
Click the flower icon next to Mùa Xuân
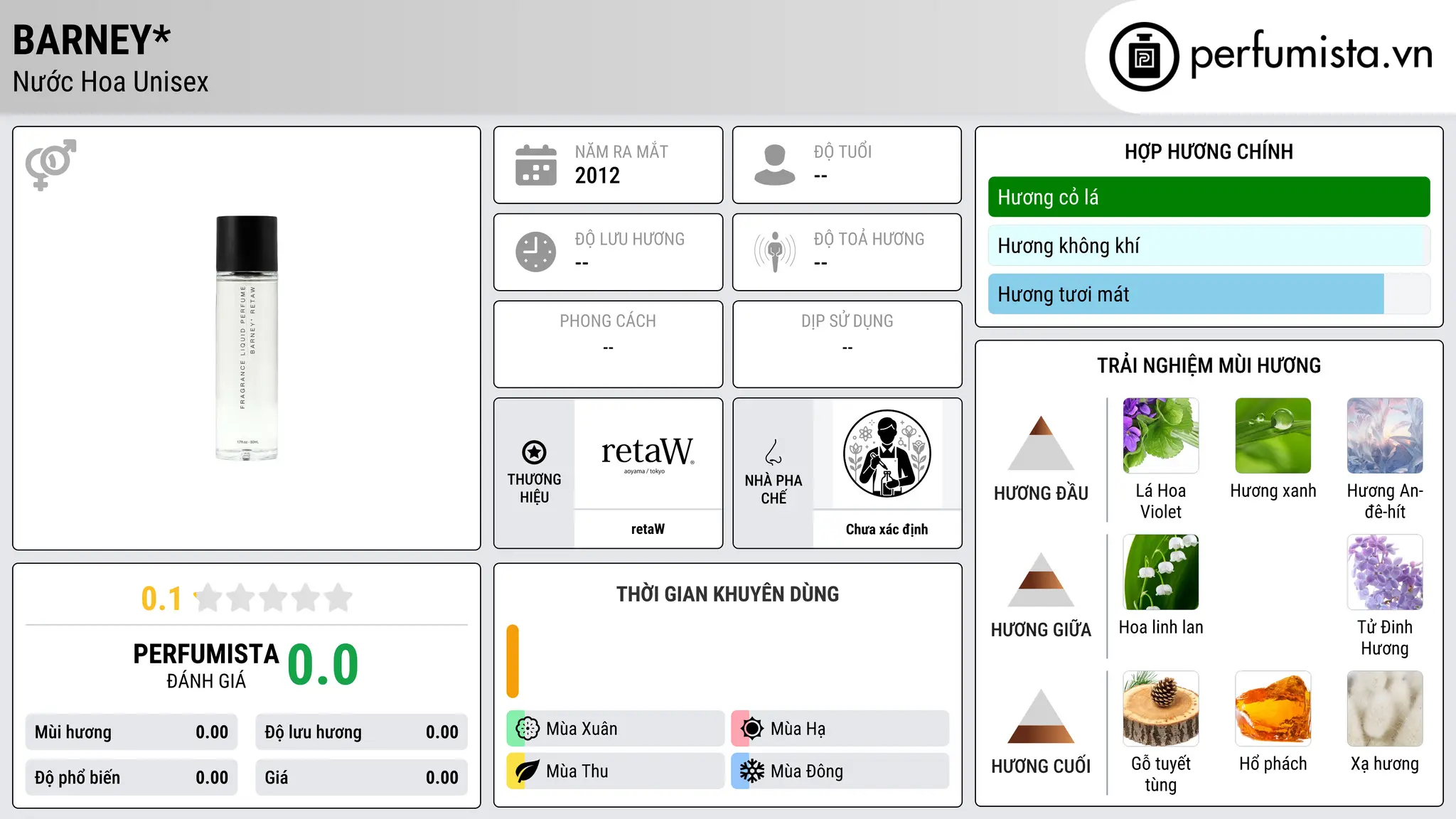point(528,729)
